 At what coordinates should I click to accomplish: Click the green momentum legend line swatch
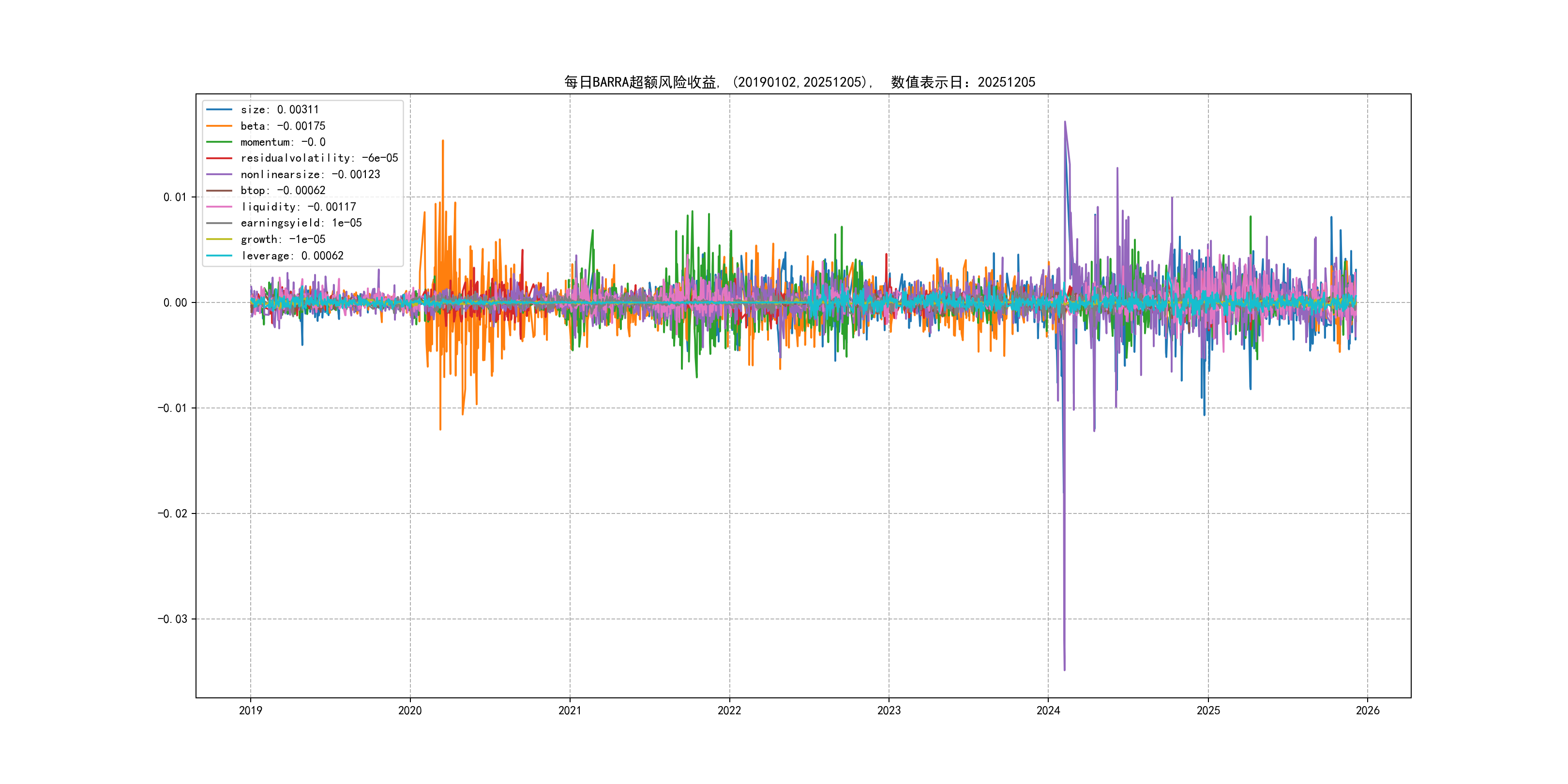[x=219, y=142]
